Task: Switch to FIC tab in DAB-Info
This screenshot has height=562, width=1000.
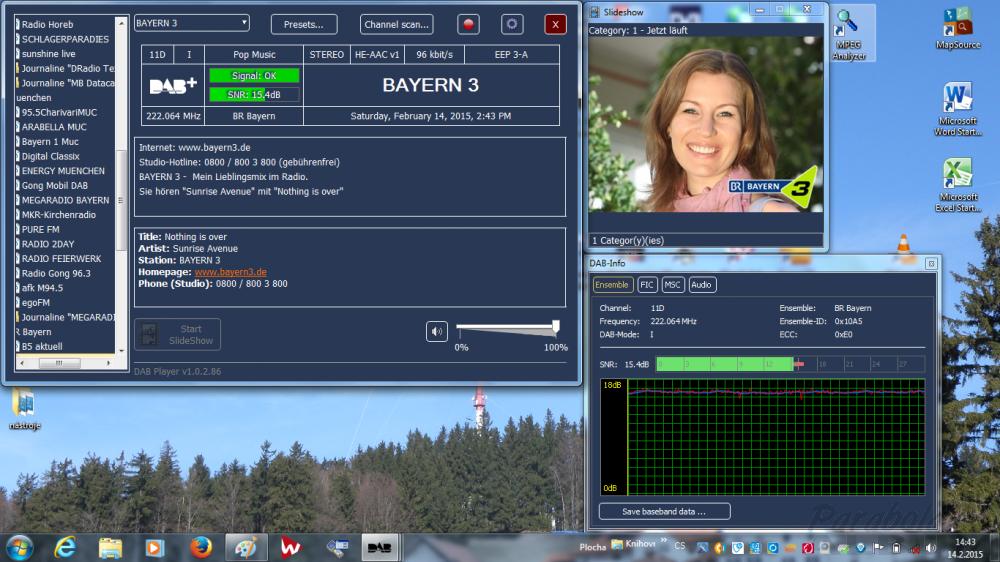Action: [x=647, y=285]
